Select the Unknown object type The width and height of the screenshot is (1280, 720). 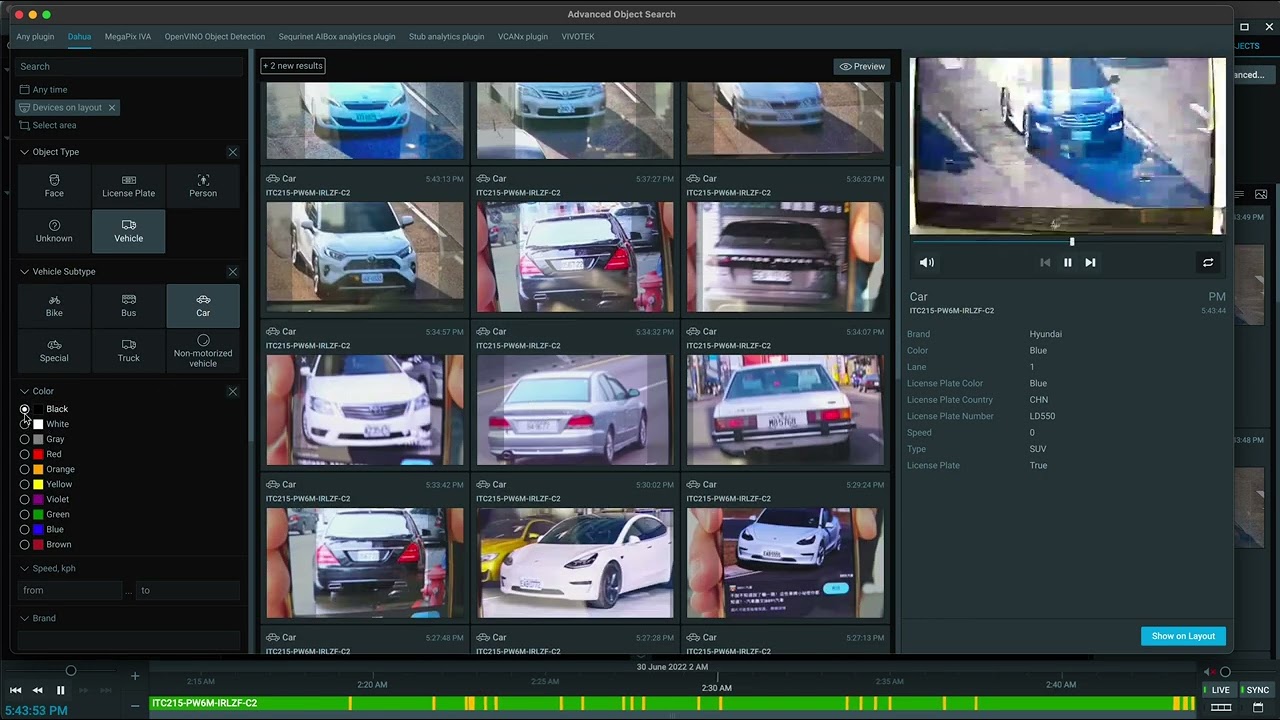tap(54, 231)
